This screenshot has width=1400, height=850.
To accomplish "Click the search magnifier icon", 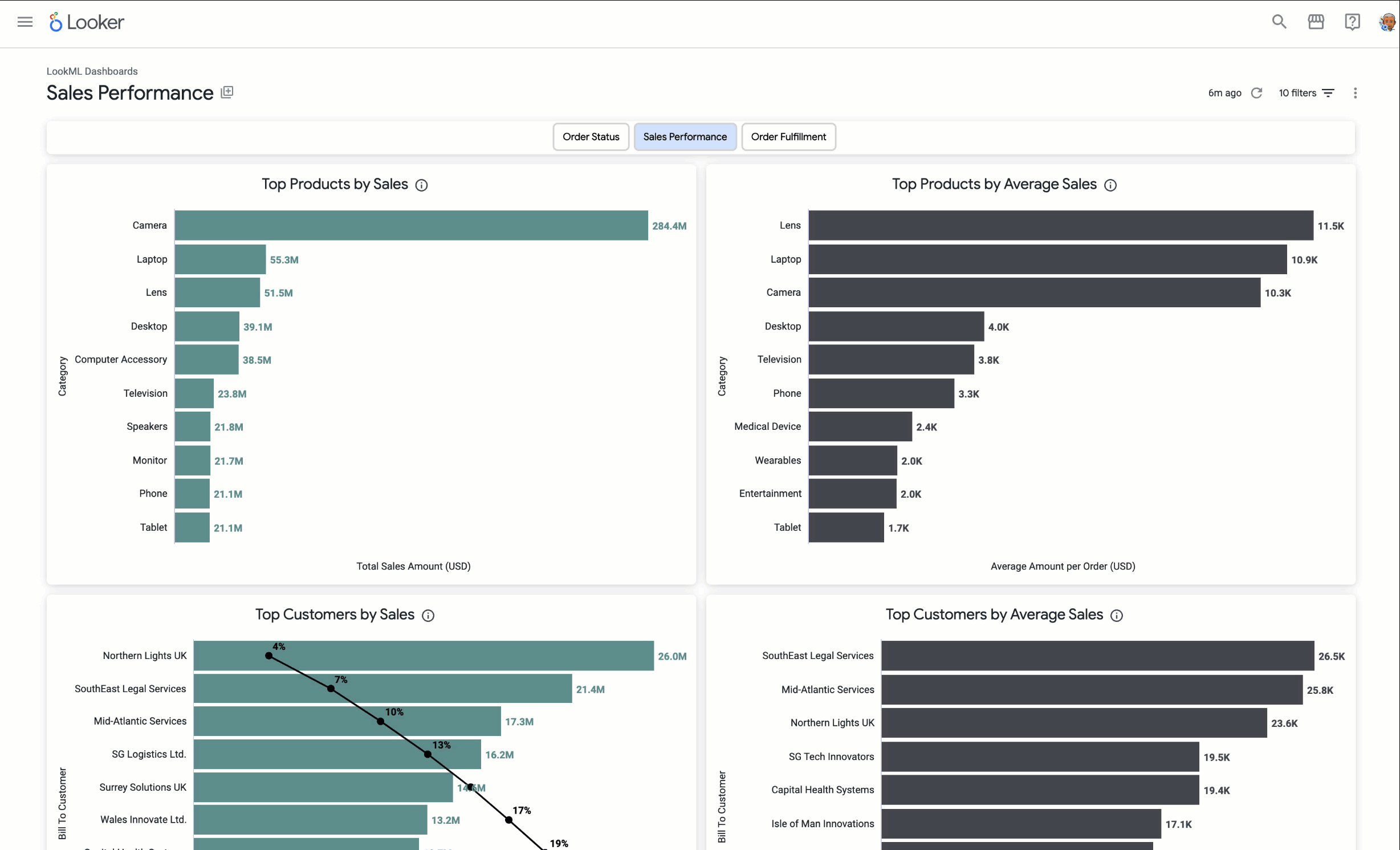I will coord(1279,22).
